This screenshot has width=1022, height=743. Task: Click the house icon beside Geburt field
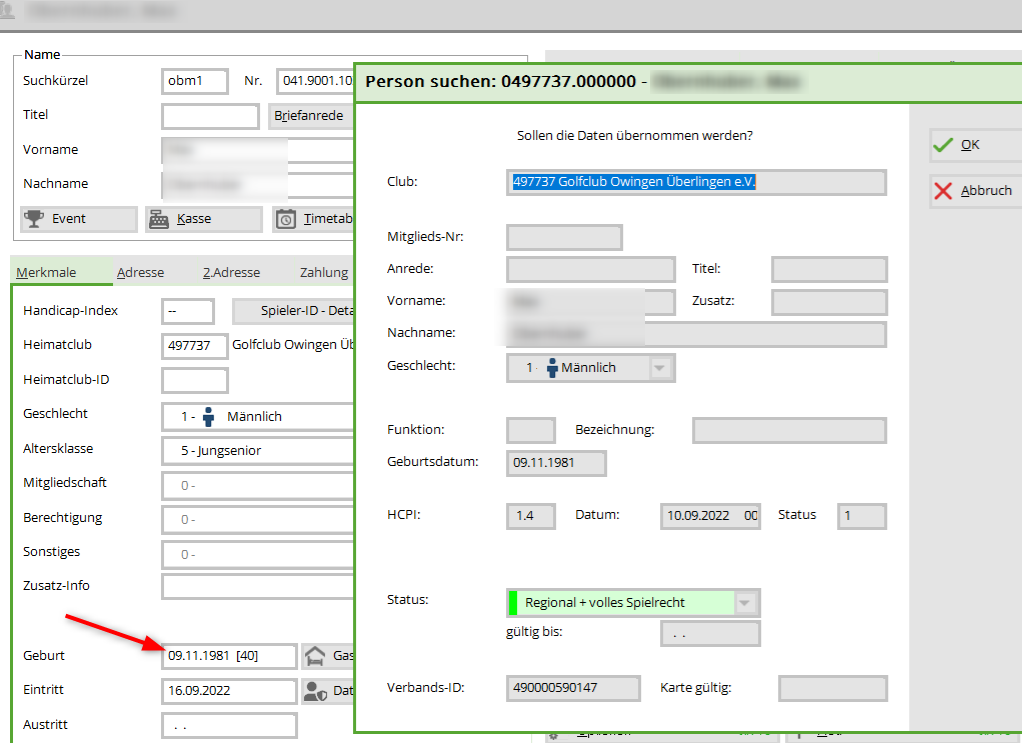click(x=315, y=656)
